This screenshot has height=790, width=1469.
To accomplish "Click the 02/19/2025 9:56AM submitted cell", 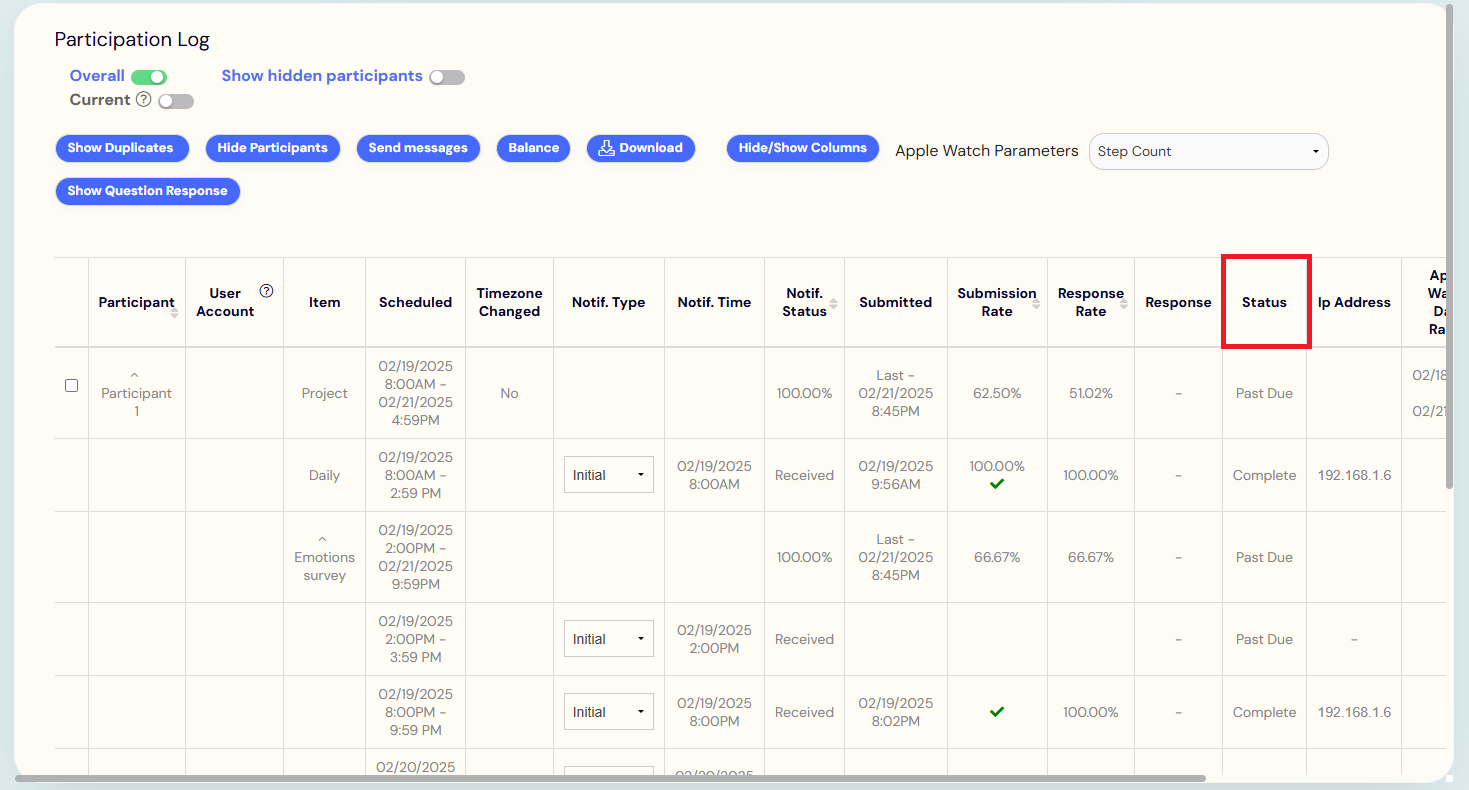I will point(895,475).
